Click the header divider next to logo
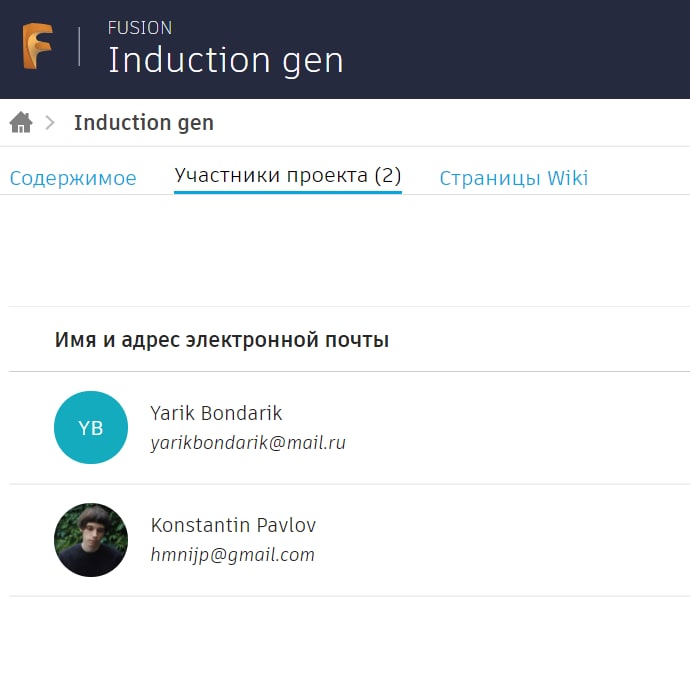The width and height of the screenshot is (690, 689). [79, 46]
